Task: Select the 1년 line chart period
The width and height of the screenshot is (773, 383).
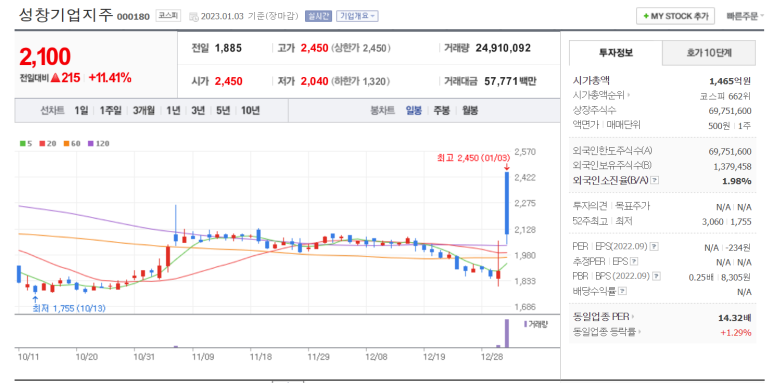Action: coord(173,110)
